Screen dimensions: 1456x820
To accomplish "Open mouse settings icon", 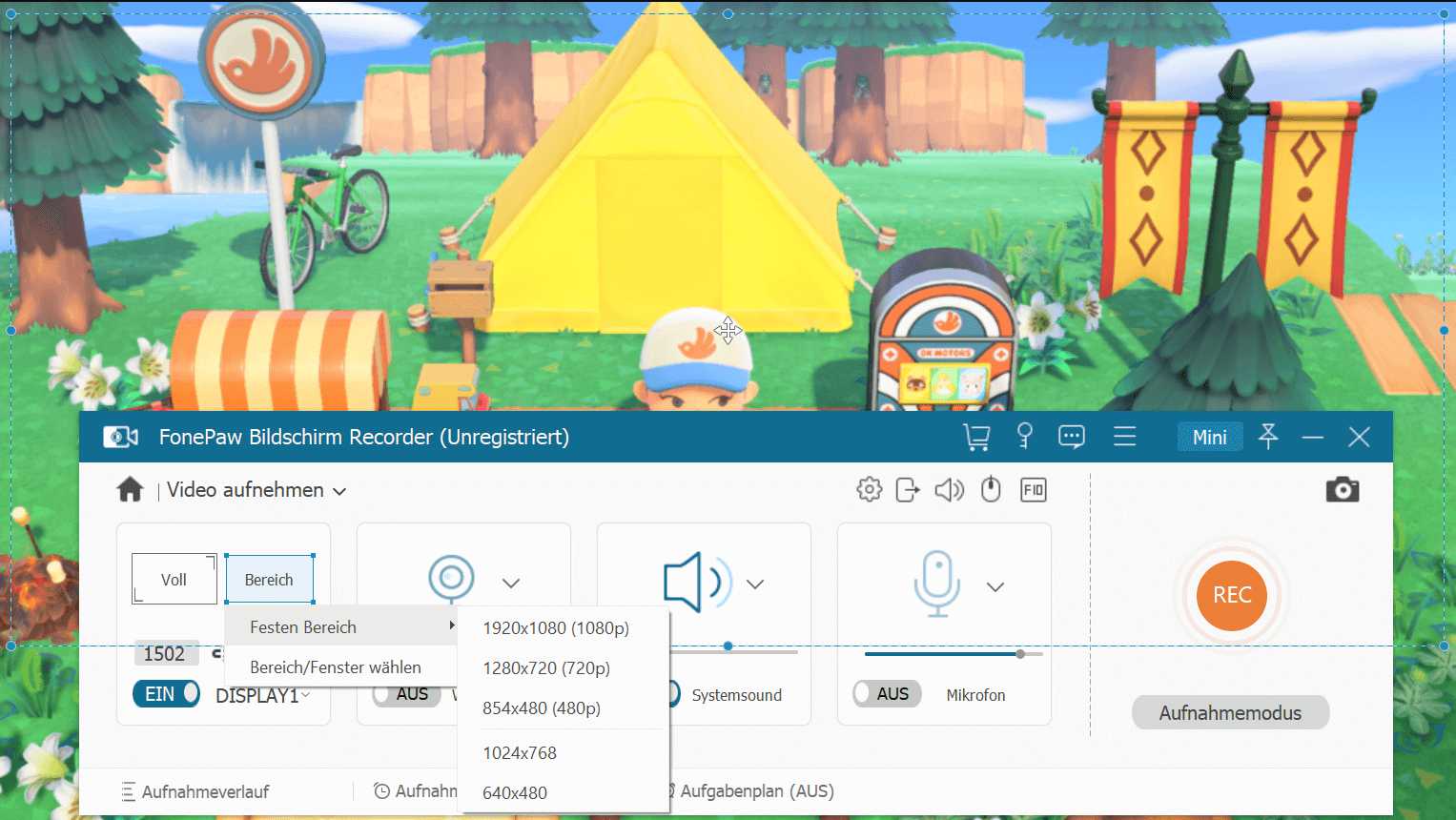I will tap(991, 490).
